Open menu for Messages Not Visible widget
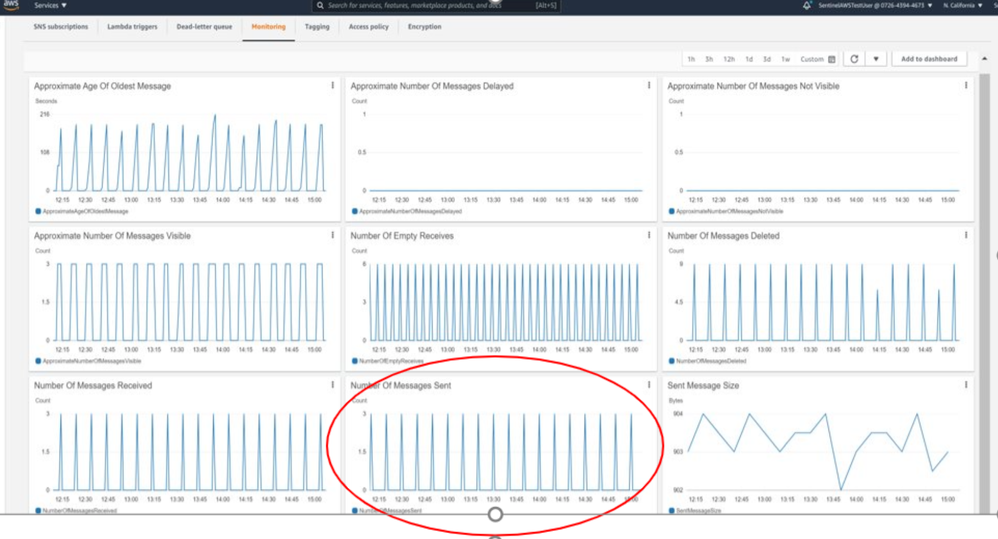The height and width of the screenshot is (539, 998). point(966,85)
